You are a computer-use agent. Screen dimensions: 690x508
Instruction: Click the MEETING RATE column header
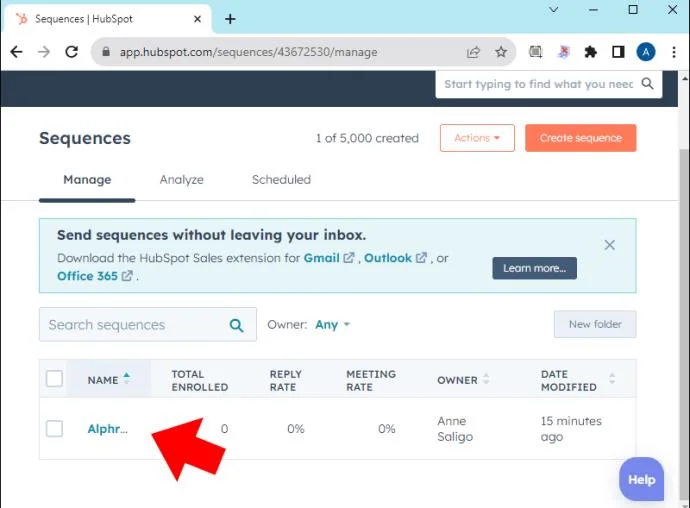(x=371, y=380)
